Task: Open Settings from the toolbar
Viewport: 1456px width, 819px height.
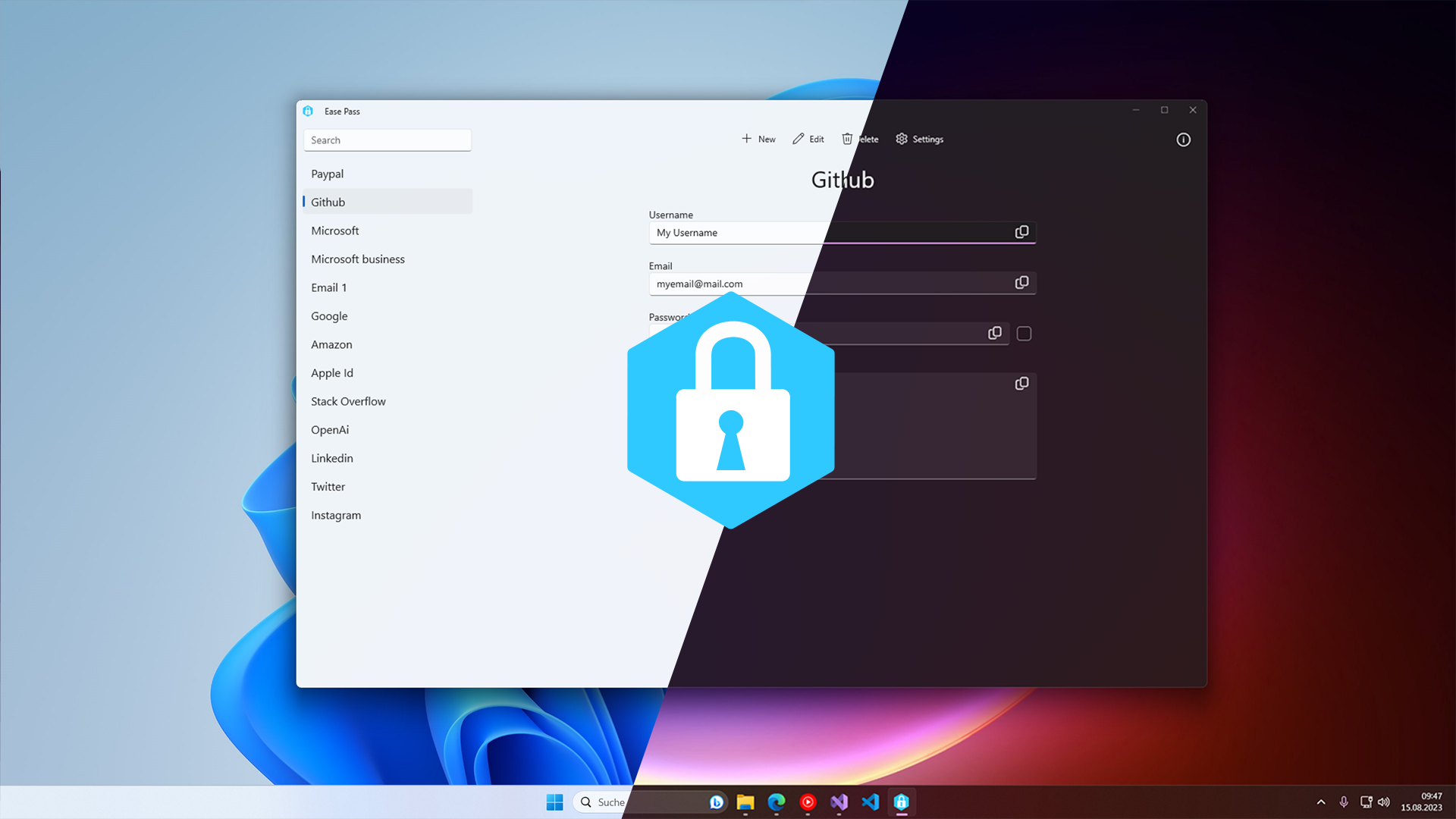Action: click(x=919, y=139)
